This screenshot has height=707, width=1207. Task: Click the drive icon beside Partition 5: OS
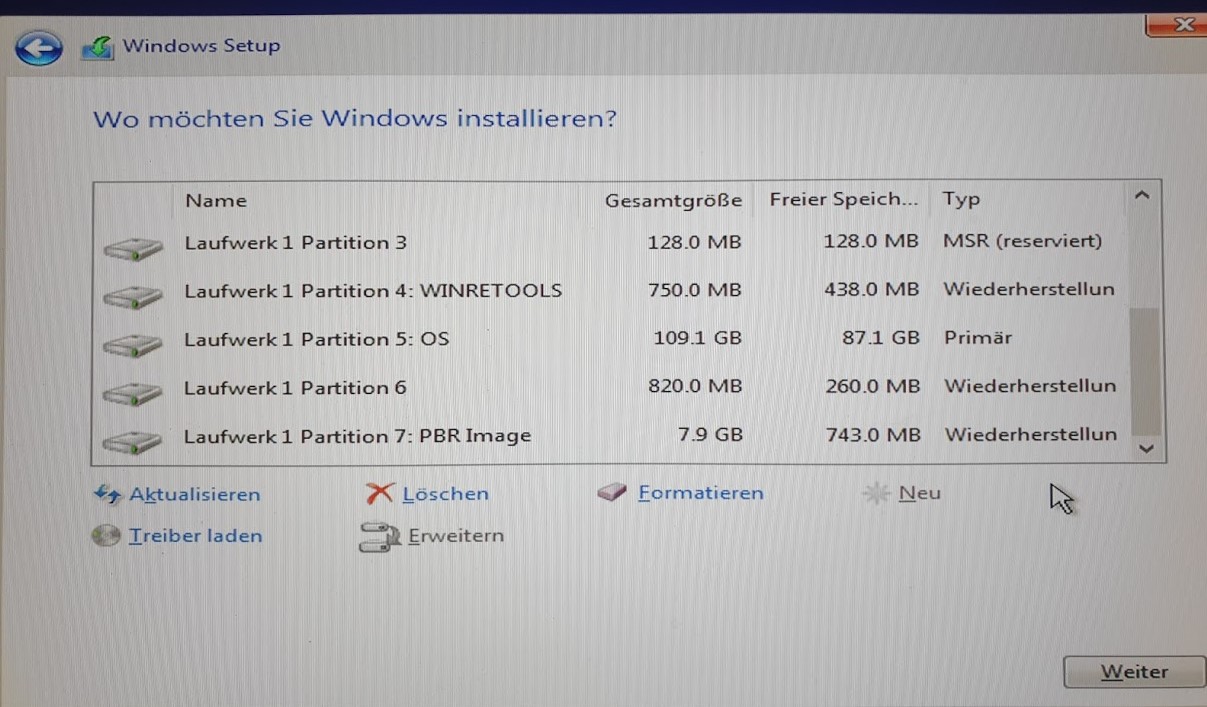click(x=132, y=342)
